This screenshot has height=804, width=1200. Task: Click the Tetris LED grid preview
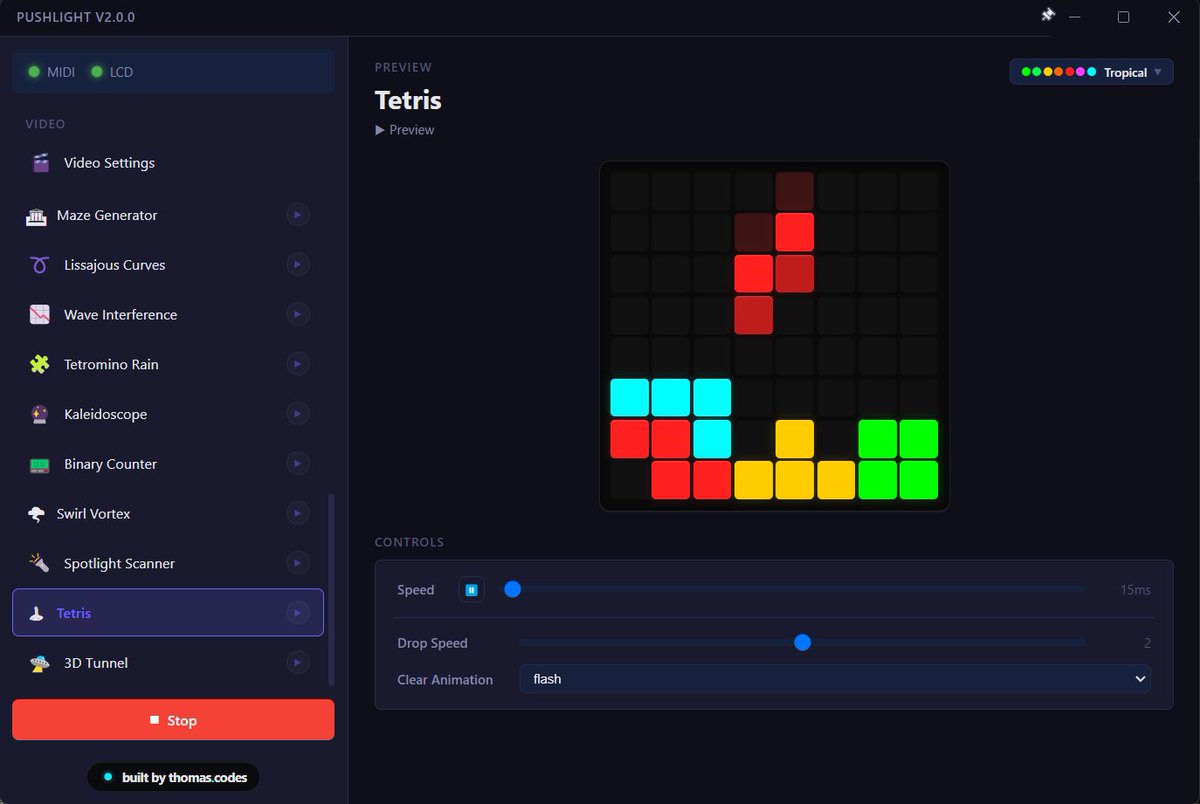pos(774,336)
